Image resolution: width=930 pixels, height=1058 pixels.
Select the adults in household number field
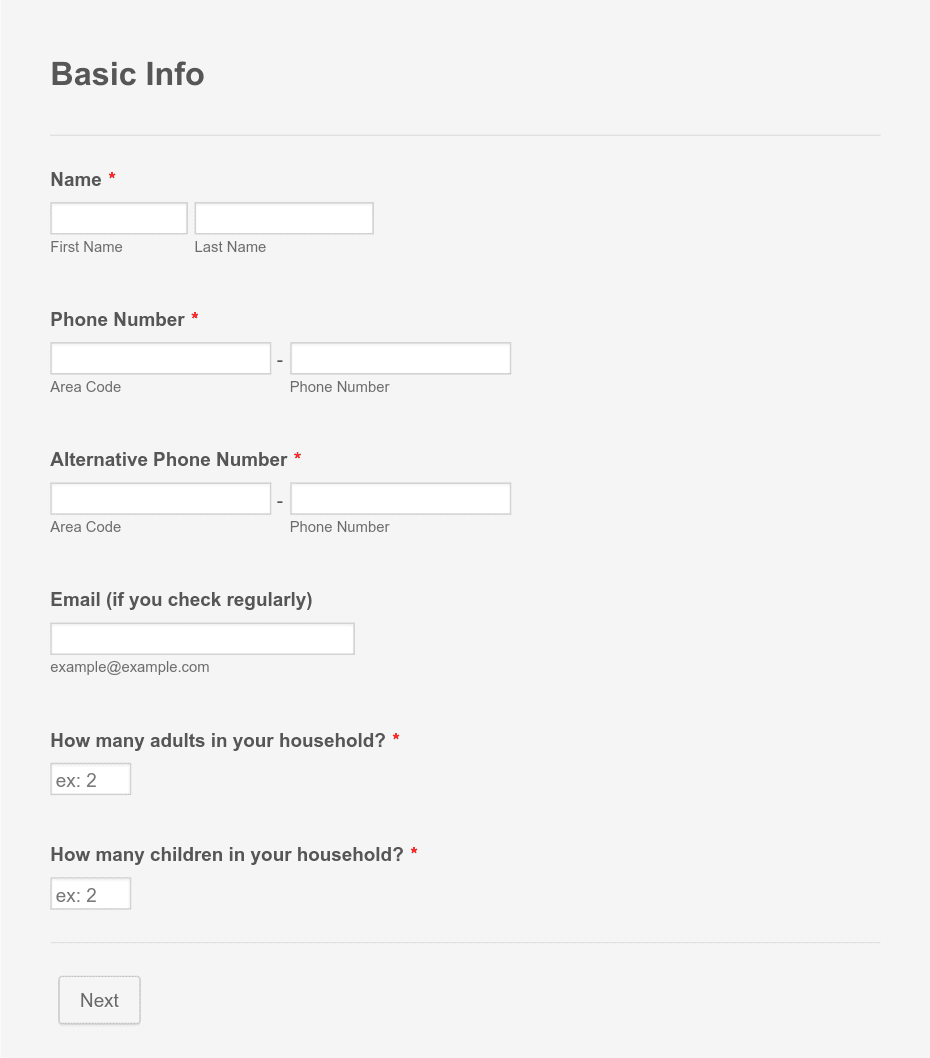pyautogui.click(x=90, y=779)
